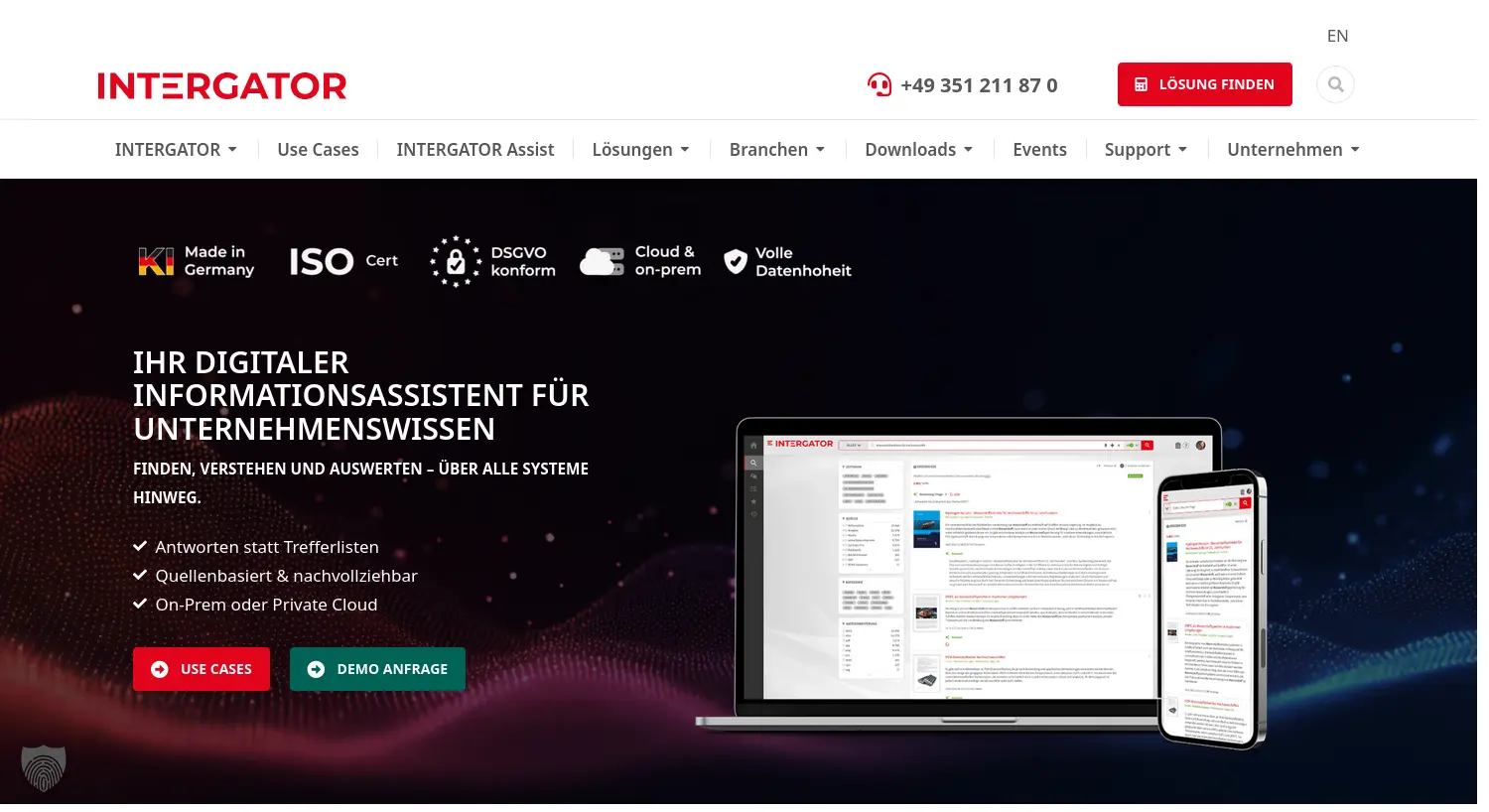The height and width of the screenshot is (812, 1489).
Task: Click the red headset phone icon
Action: pyautogui.click(x=880, y=84)
